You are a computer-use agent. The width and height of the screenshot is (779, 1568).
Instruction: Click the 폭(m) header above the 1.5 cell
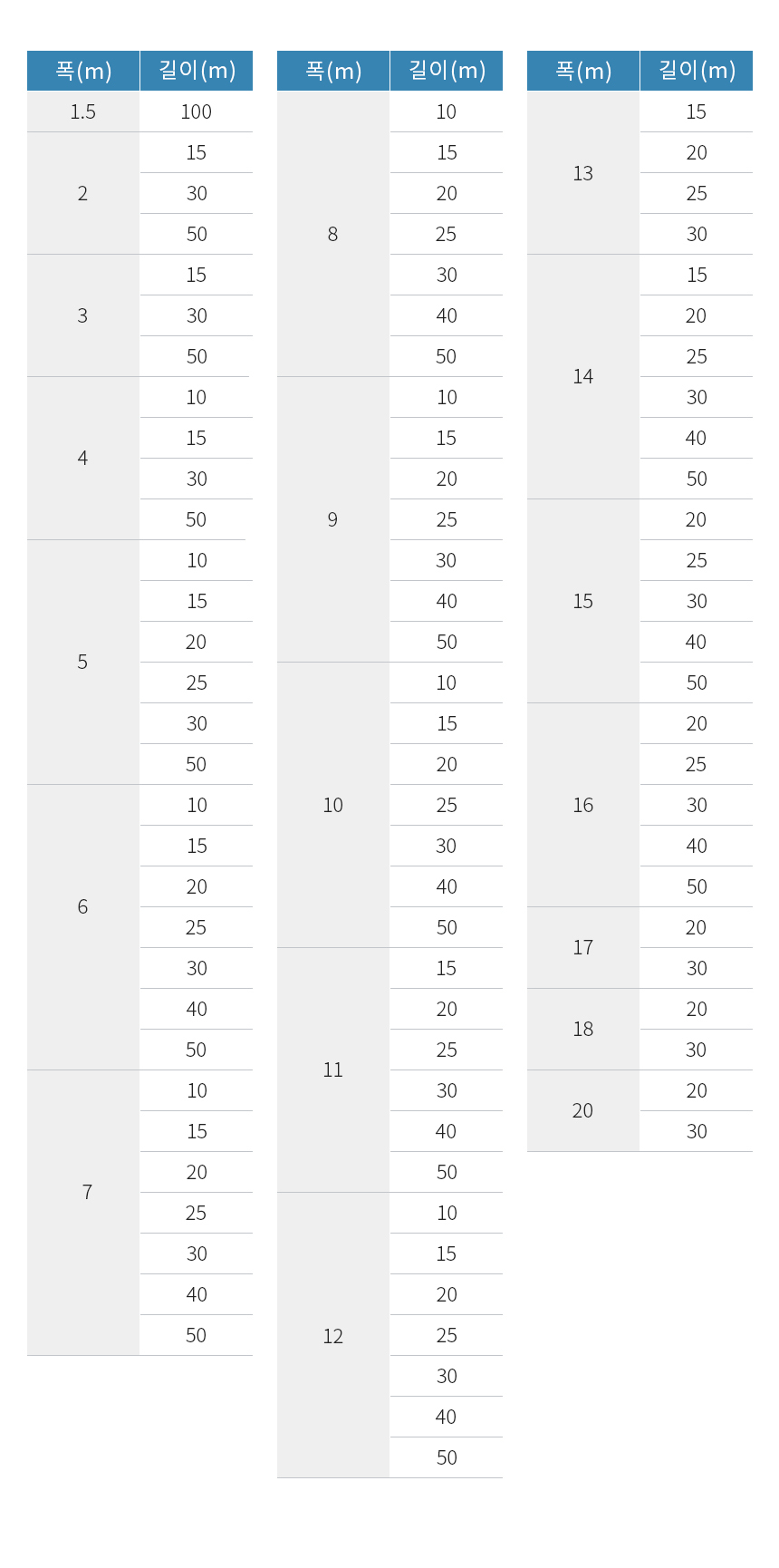[x=83, y=71]
